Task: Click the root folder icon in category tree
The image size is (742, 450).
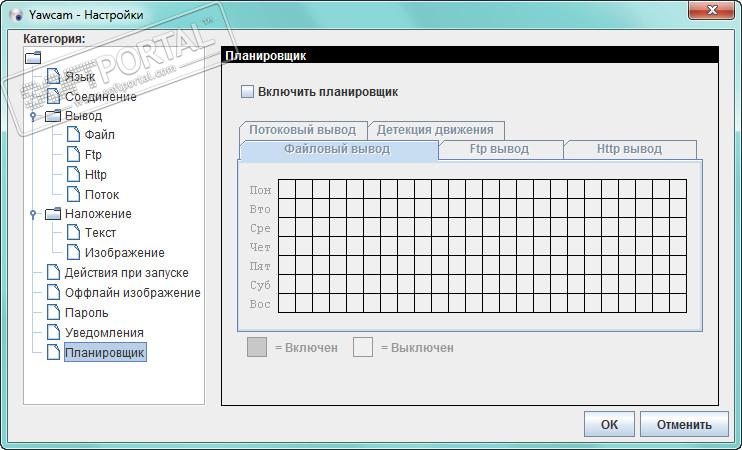Action: (x=33, y=58)
